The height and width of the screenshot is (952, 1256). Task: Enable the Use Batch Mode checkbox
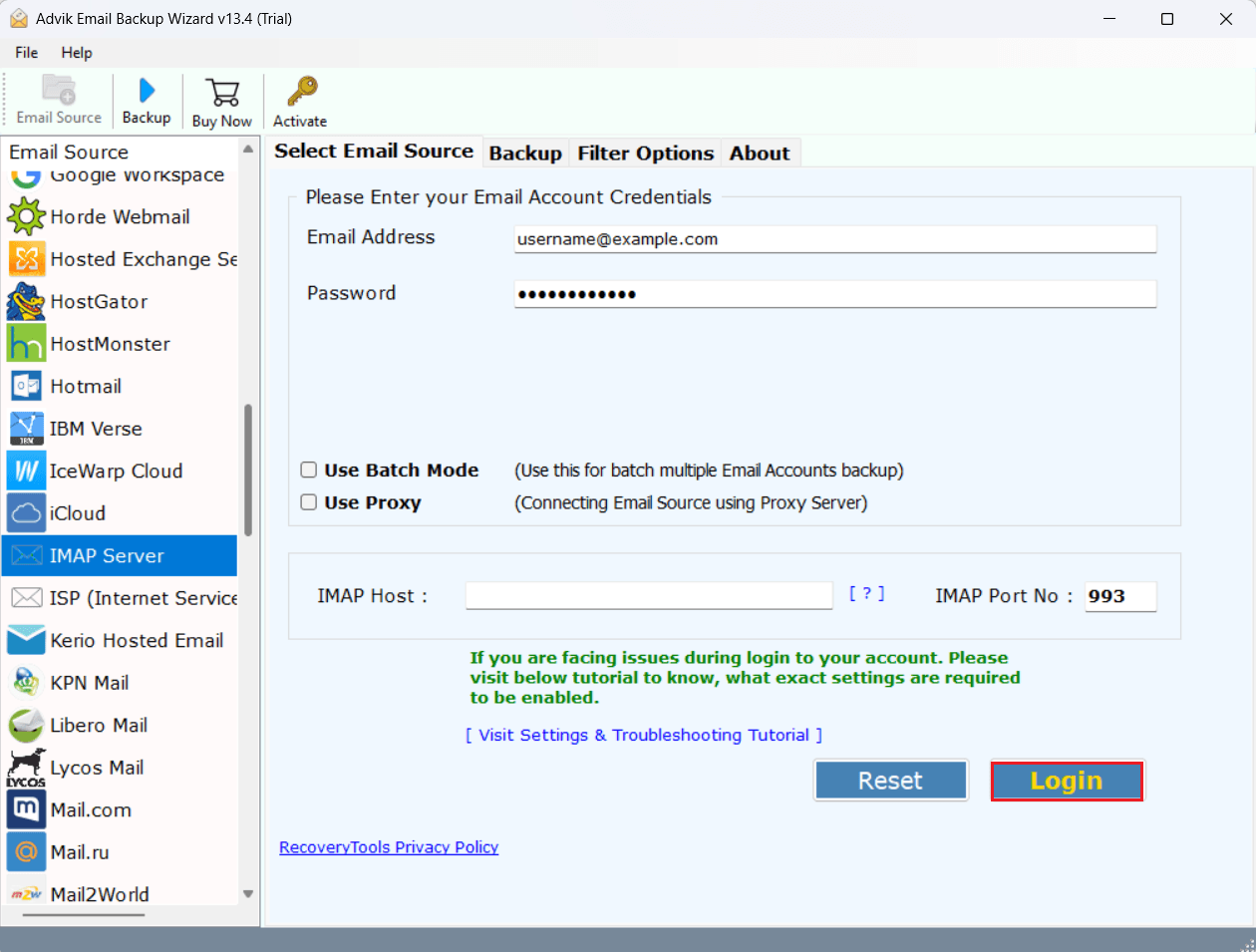coord(309,470)
